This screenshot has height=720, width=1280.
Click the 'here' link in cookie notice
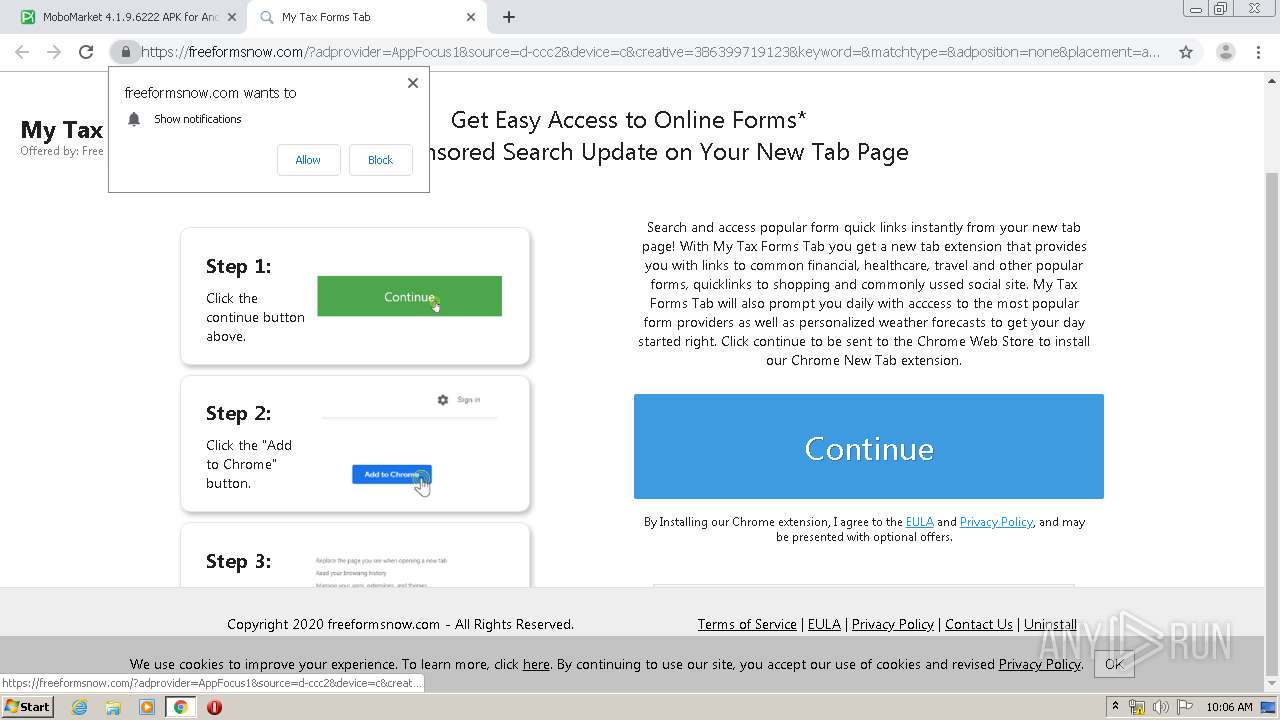pos(536,664)
